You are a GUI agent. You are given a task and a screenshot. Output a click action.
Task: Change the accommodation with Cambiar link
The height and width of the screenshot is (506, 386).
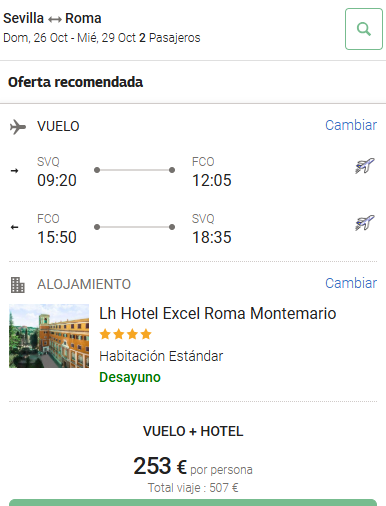click(351, 283)
